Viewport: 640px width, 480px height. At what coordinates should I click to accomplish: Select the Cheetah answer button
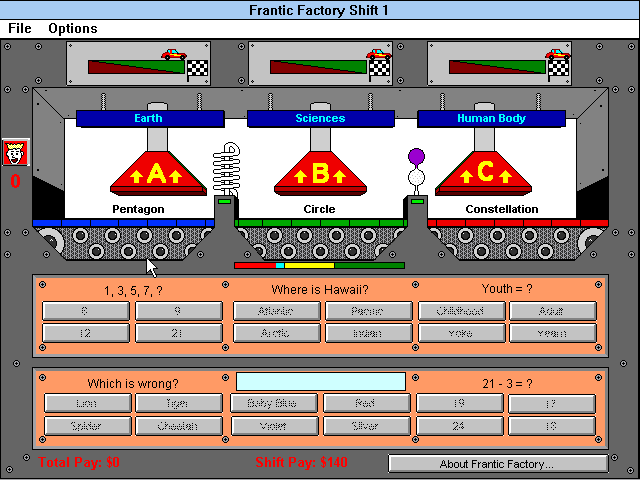point(179,426)
